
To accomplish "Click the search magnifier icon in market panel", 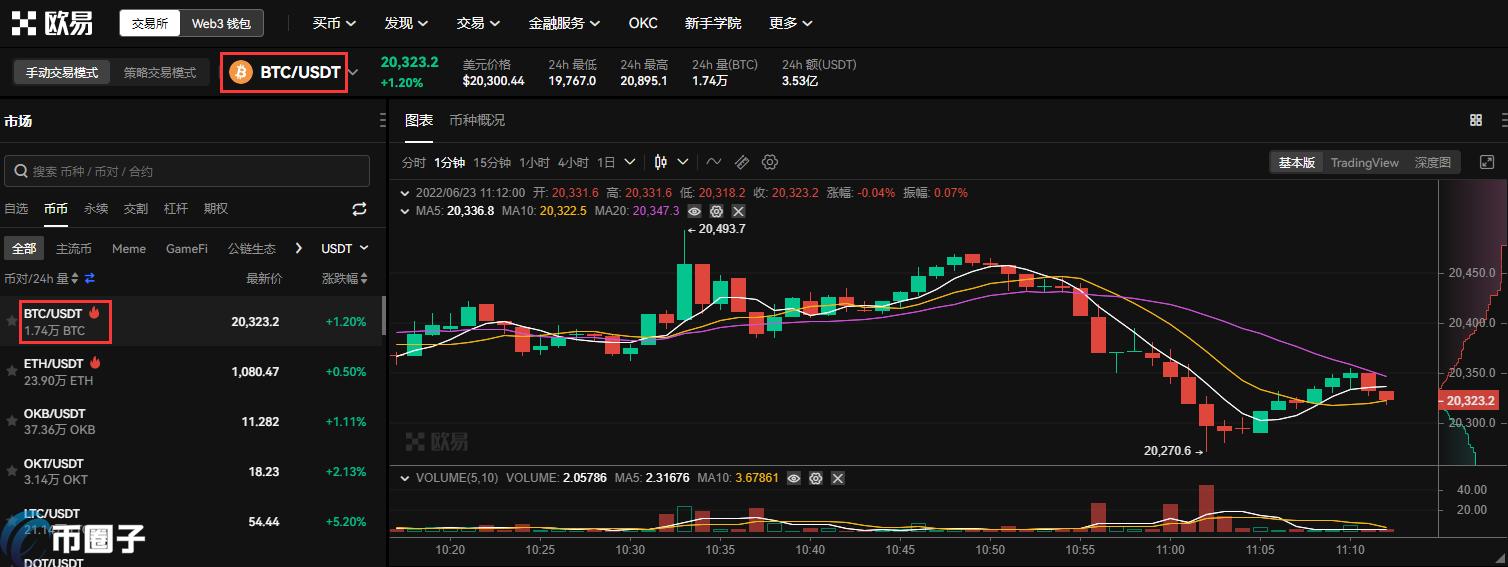I will click(x=20, y=171).
